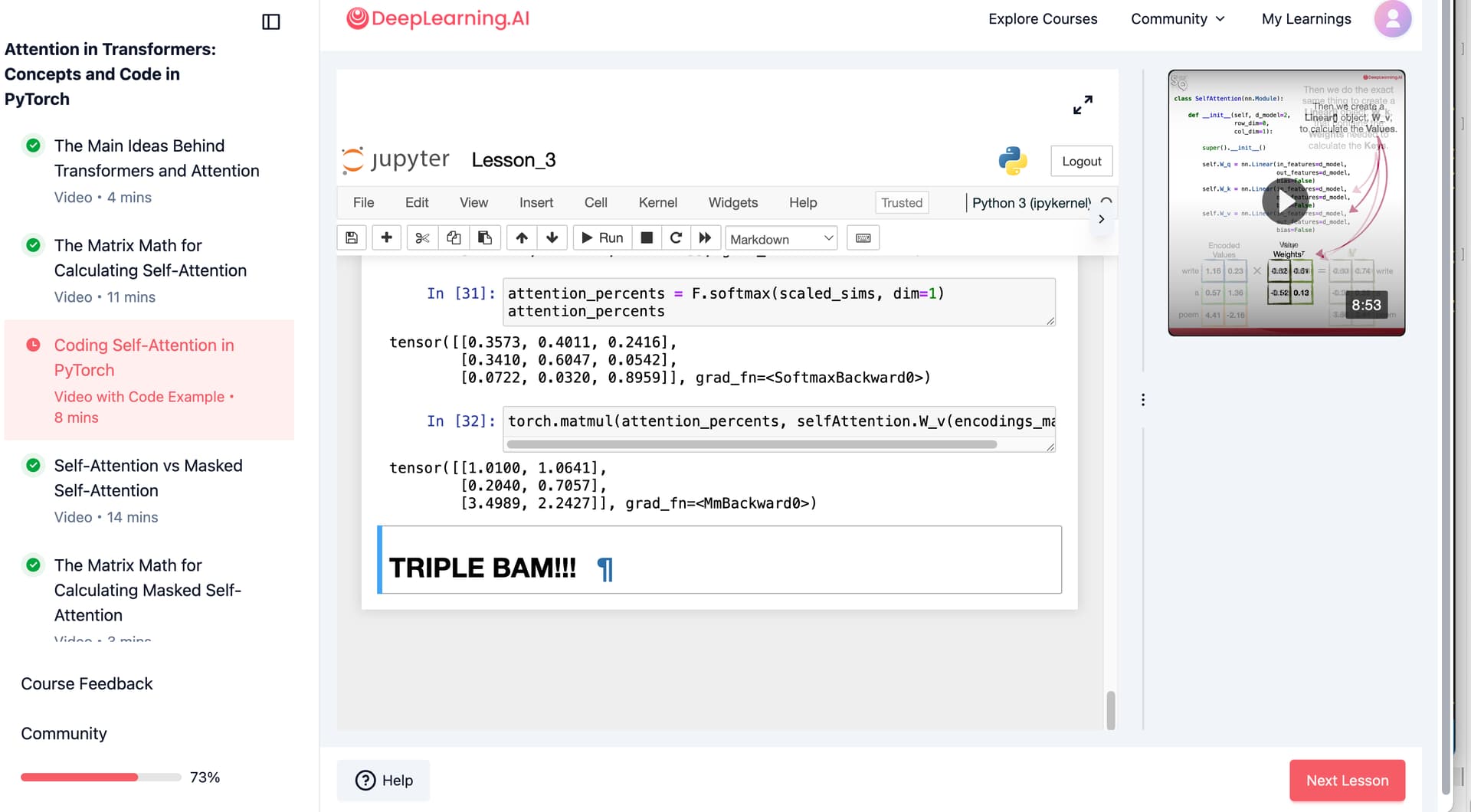The width and height of the screenshot is (1471, 812).
Task: Open the notebook Help menu
Action: [x=803, y=202]
